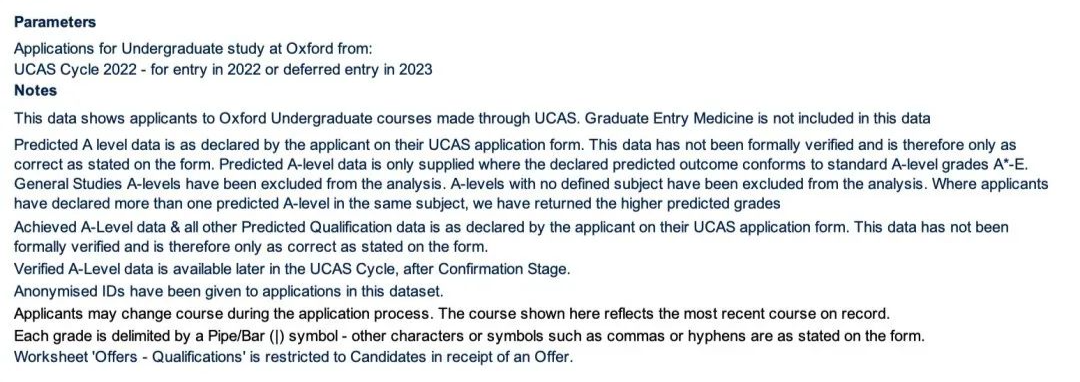Click the Parameters heading
The width and height of the screenshot is (1080, 382).
(x=54, y=22)
